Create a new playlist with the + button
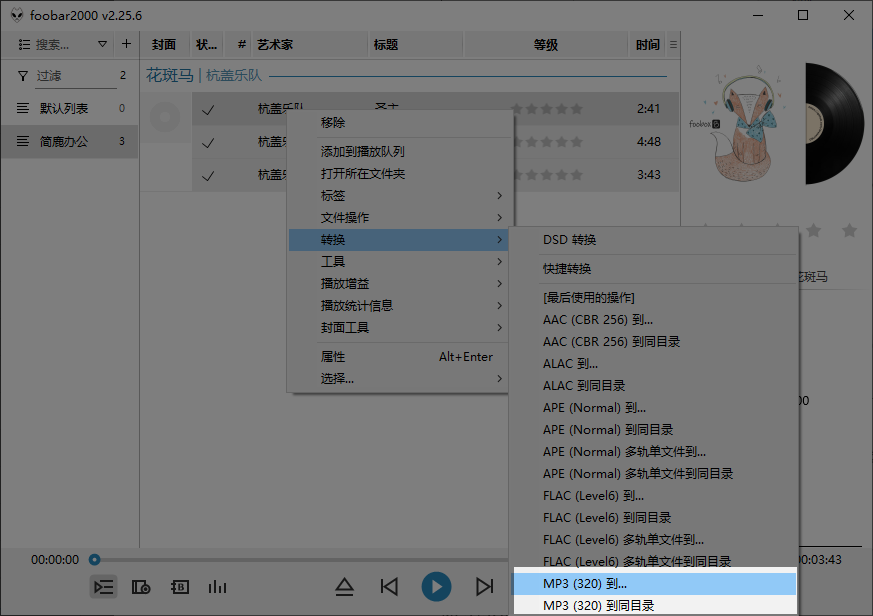The image size is (873, 616). (125, 44)
